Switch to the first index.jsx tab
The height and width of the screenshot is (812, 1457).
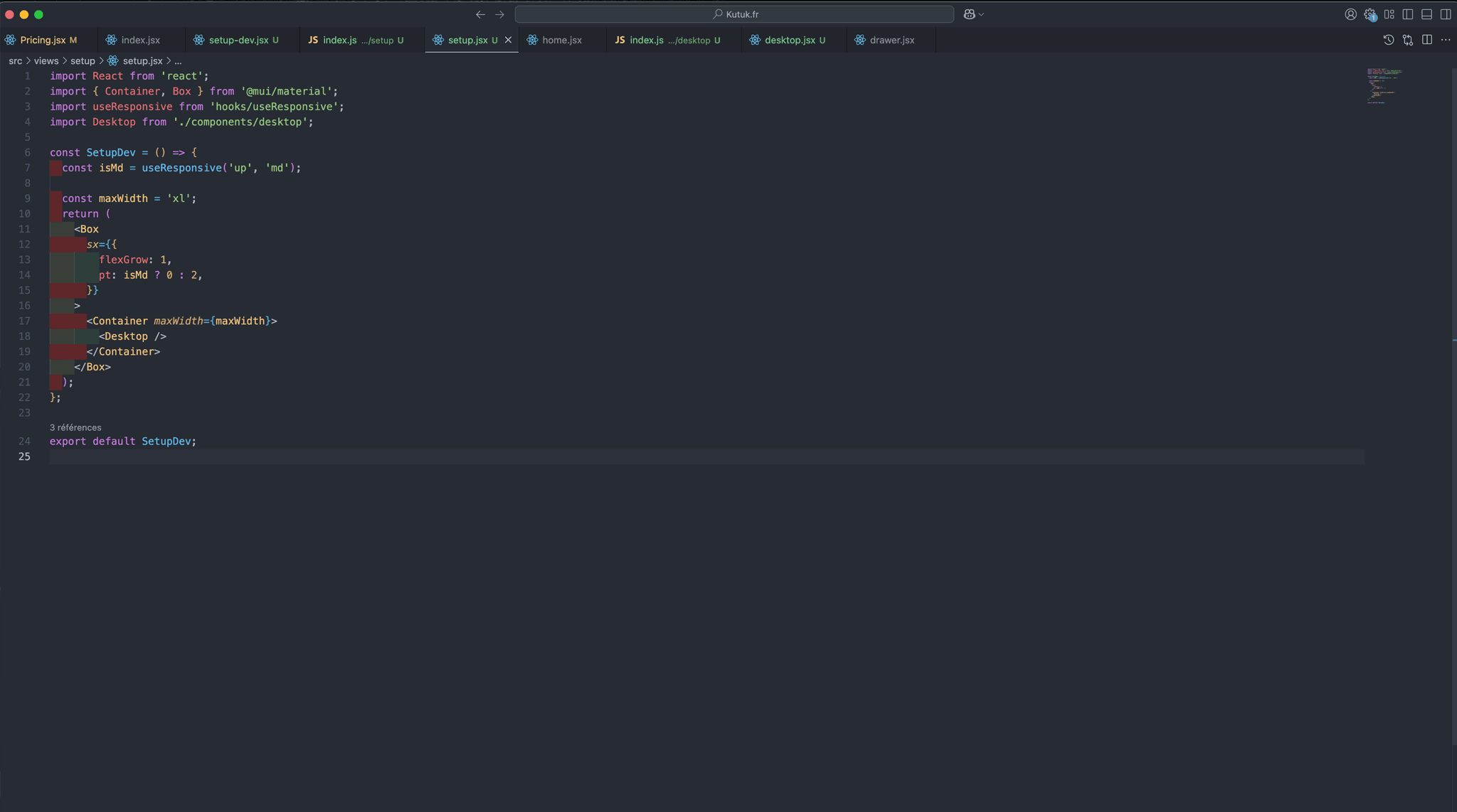pyautogui.click(x=140, y=40)
